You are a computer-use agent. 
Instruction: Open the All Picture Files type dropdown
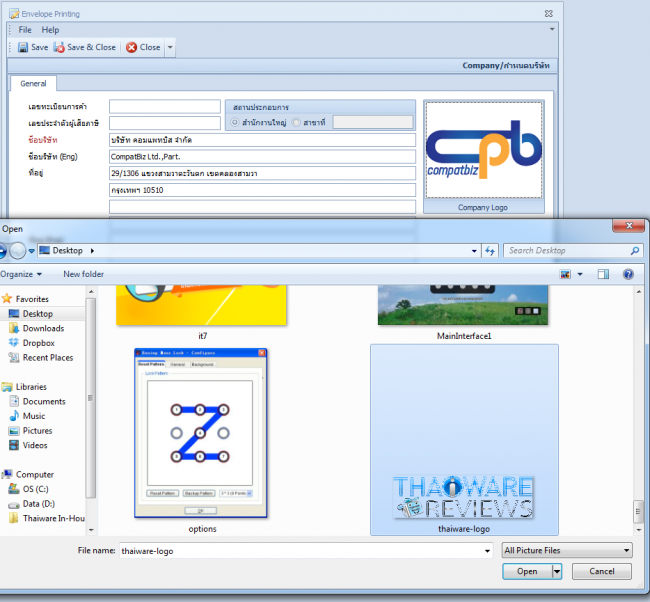(567, 551)
